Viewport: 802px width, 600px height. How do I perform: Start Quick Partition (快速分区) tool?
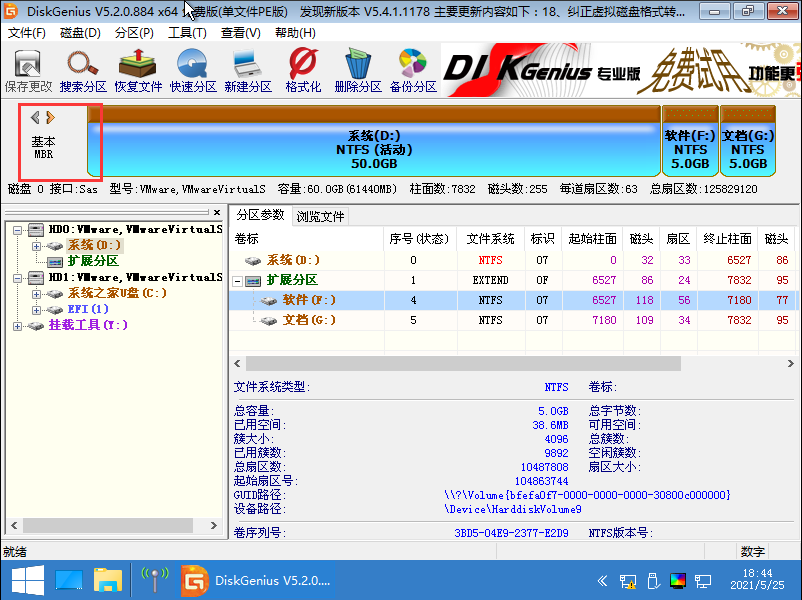coord(193,71)
